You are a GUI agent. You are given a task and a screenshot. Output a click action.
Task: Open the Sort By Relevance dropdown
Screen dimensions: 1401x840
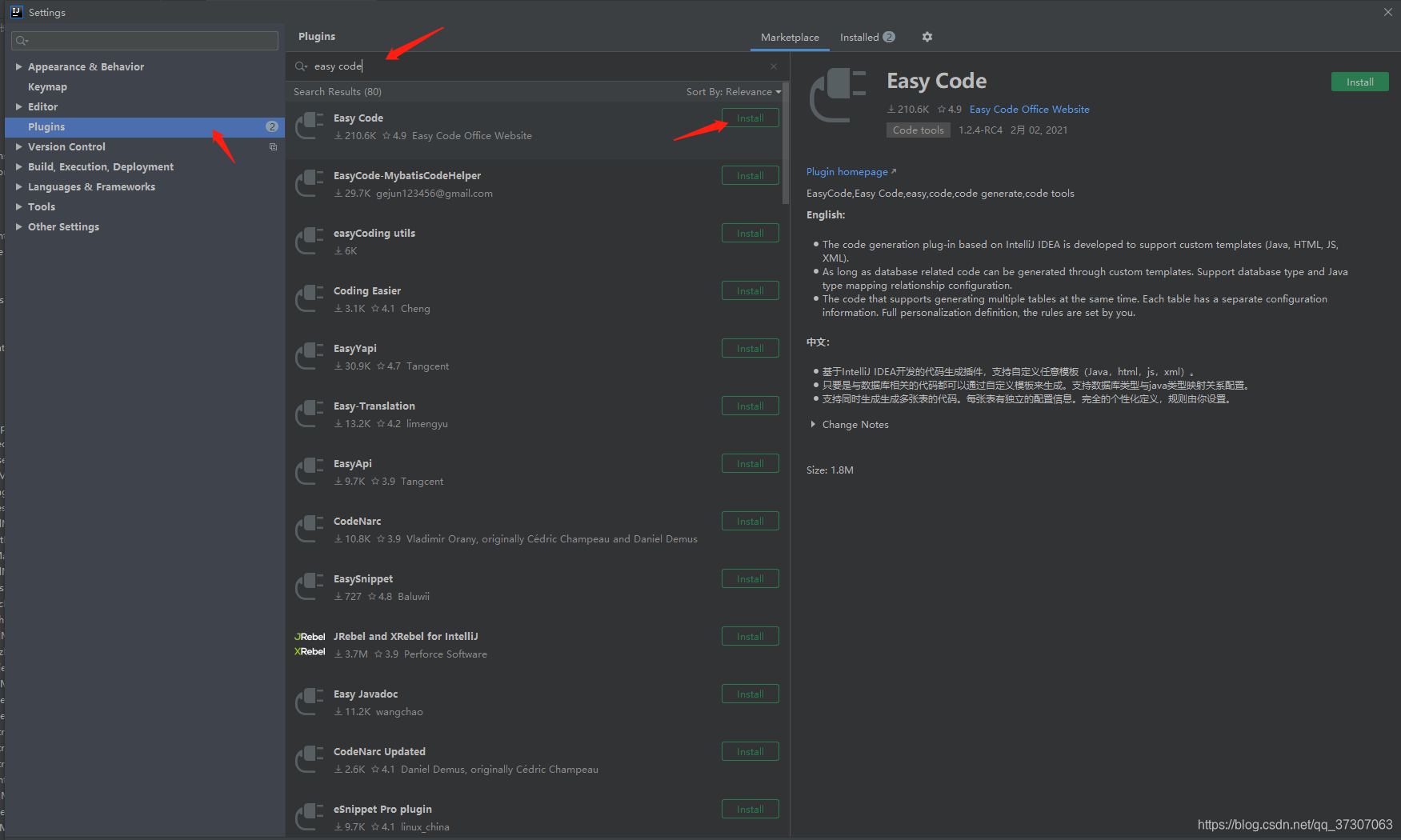click(x=733, y=91)
